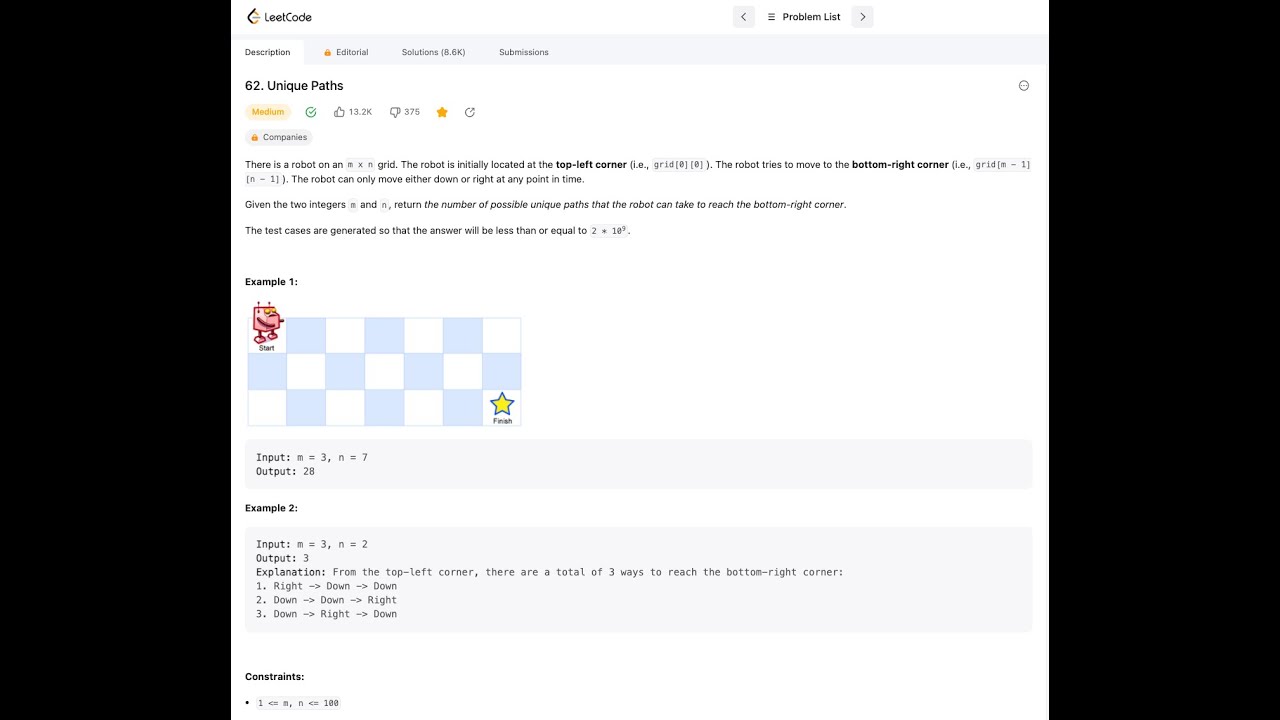This screenshot has height=720, width=1280.
Task: Click the solved green checkmark icon
Action: [x=311, y=112]
